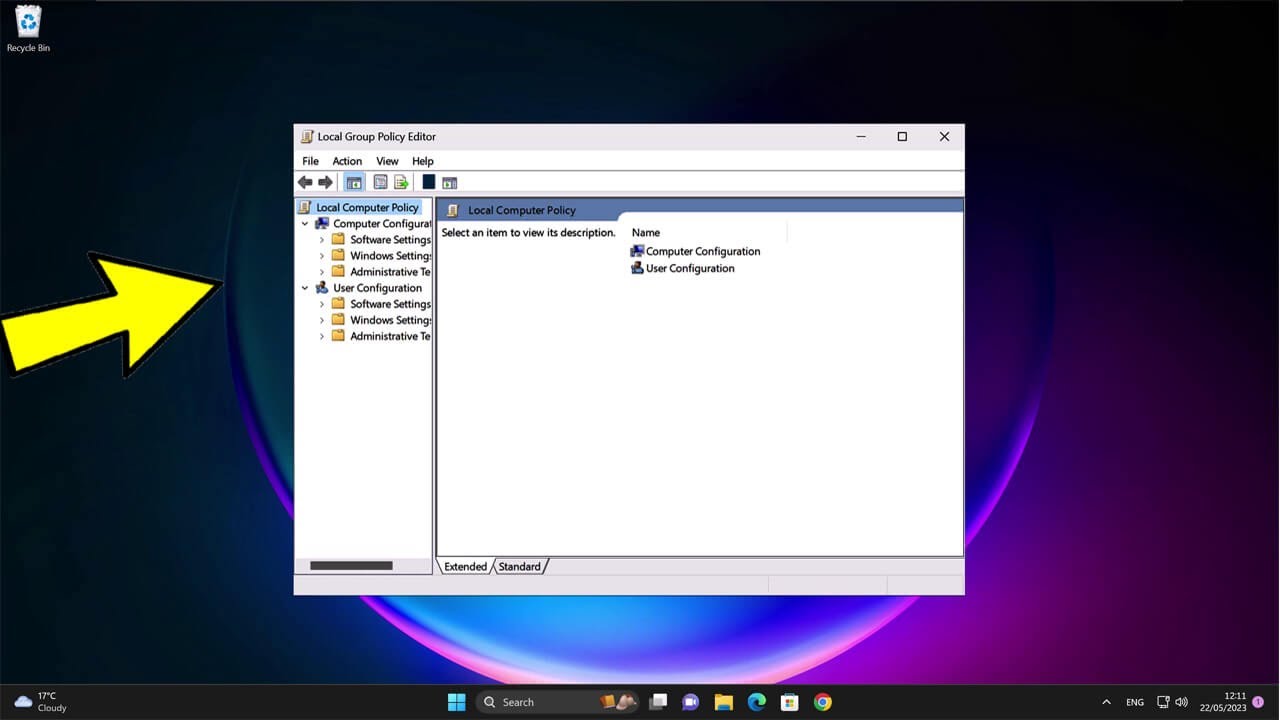Open the Windows Start button
Viewport: 1280px width, 720px height.
pos(456,702)
